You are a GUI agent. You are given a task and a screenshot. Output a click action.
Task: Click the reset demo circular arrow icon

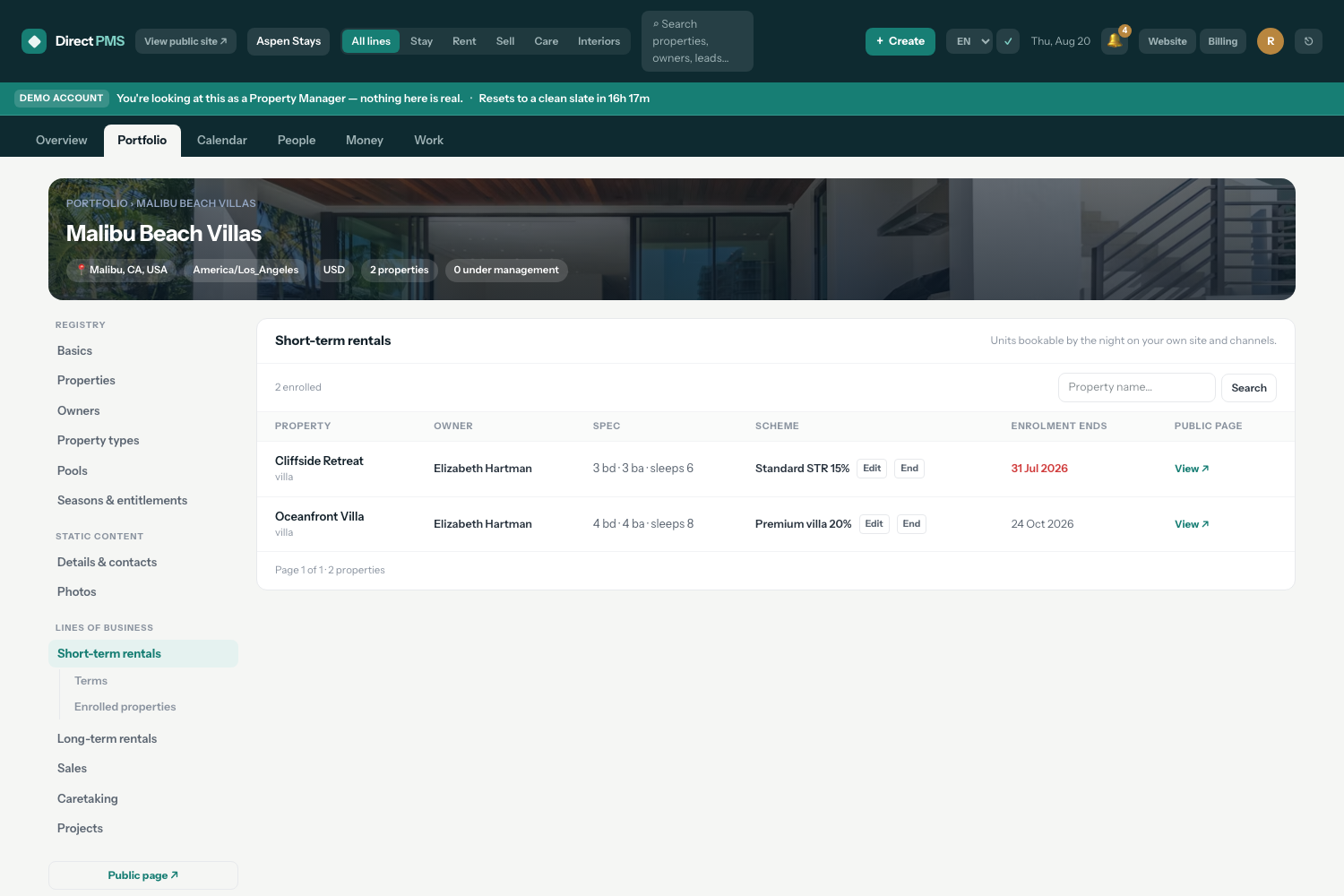(1308, 41)
